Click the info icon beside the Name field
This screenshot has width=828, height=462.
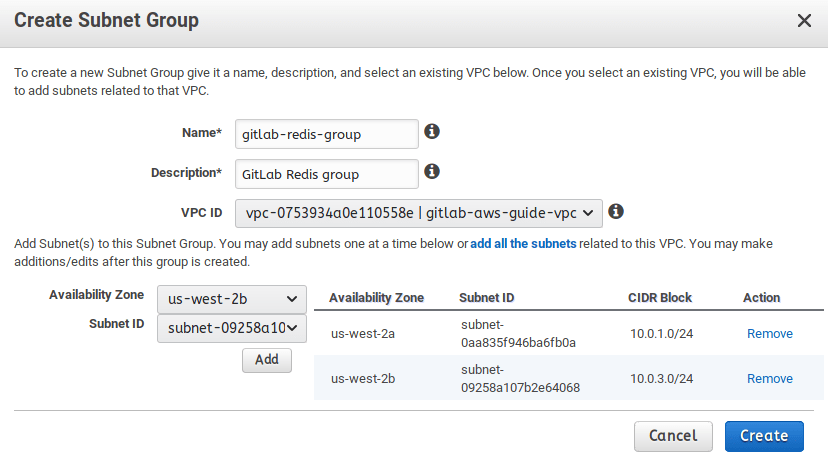pos(432,132)
